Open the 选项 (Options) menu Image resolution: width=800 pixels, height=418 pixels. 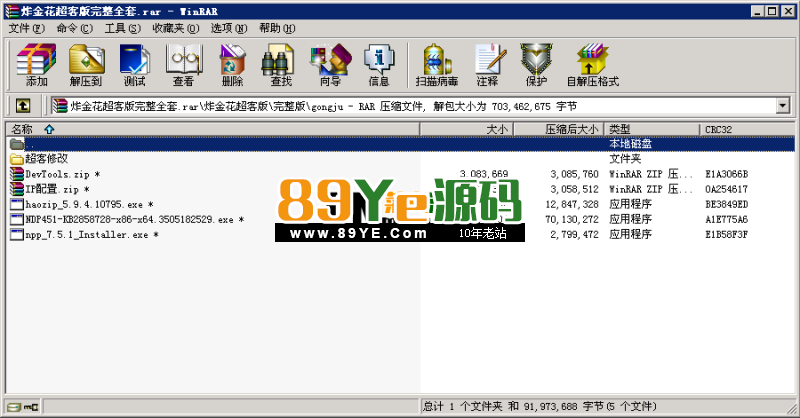[222, 28]
